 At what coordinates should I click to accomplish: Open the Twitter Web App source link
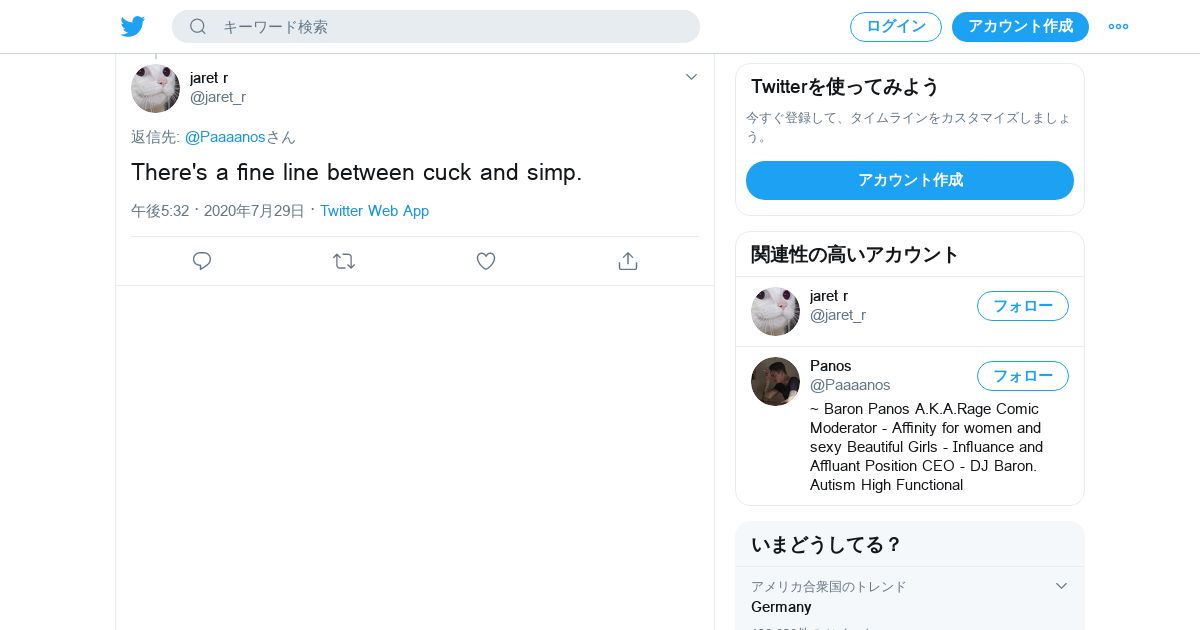point(374,211)
